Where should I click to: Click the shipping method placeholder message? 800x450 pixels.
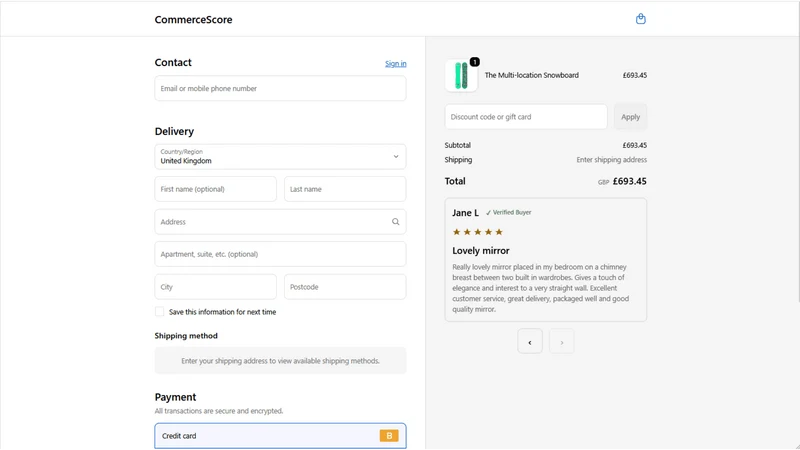[280, 361]
